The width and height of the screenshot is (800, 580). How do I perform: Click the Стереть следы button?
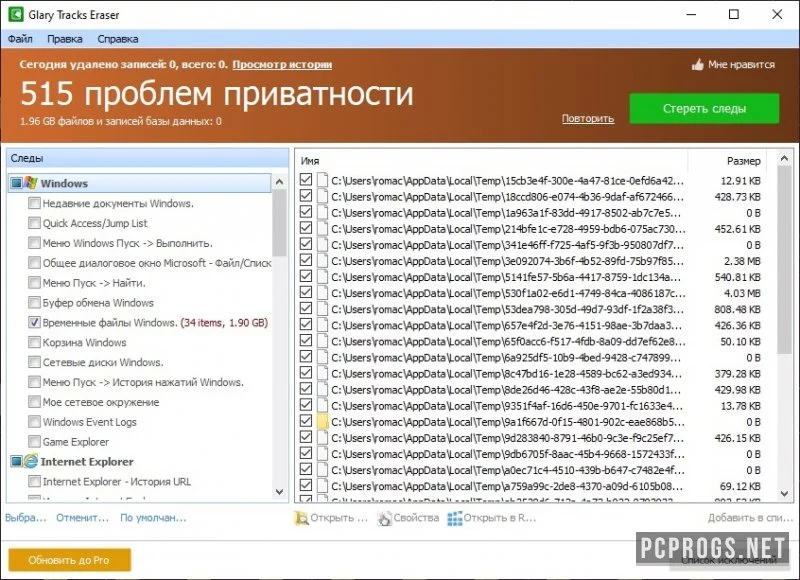point(704,108)
